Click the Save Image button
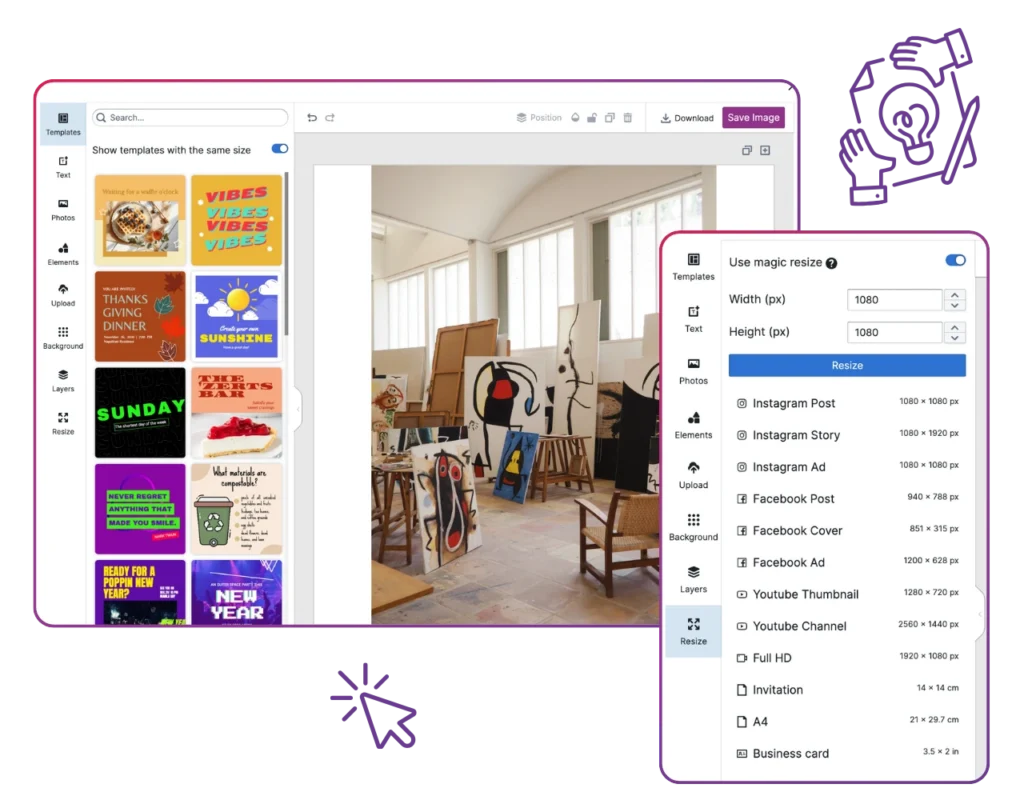 (753, 118)
